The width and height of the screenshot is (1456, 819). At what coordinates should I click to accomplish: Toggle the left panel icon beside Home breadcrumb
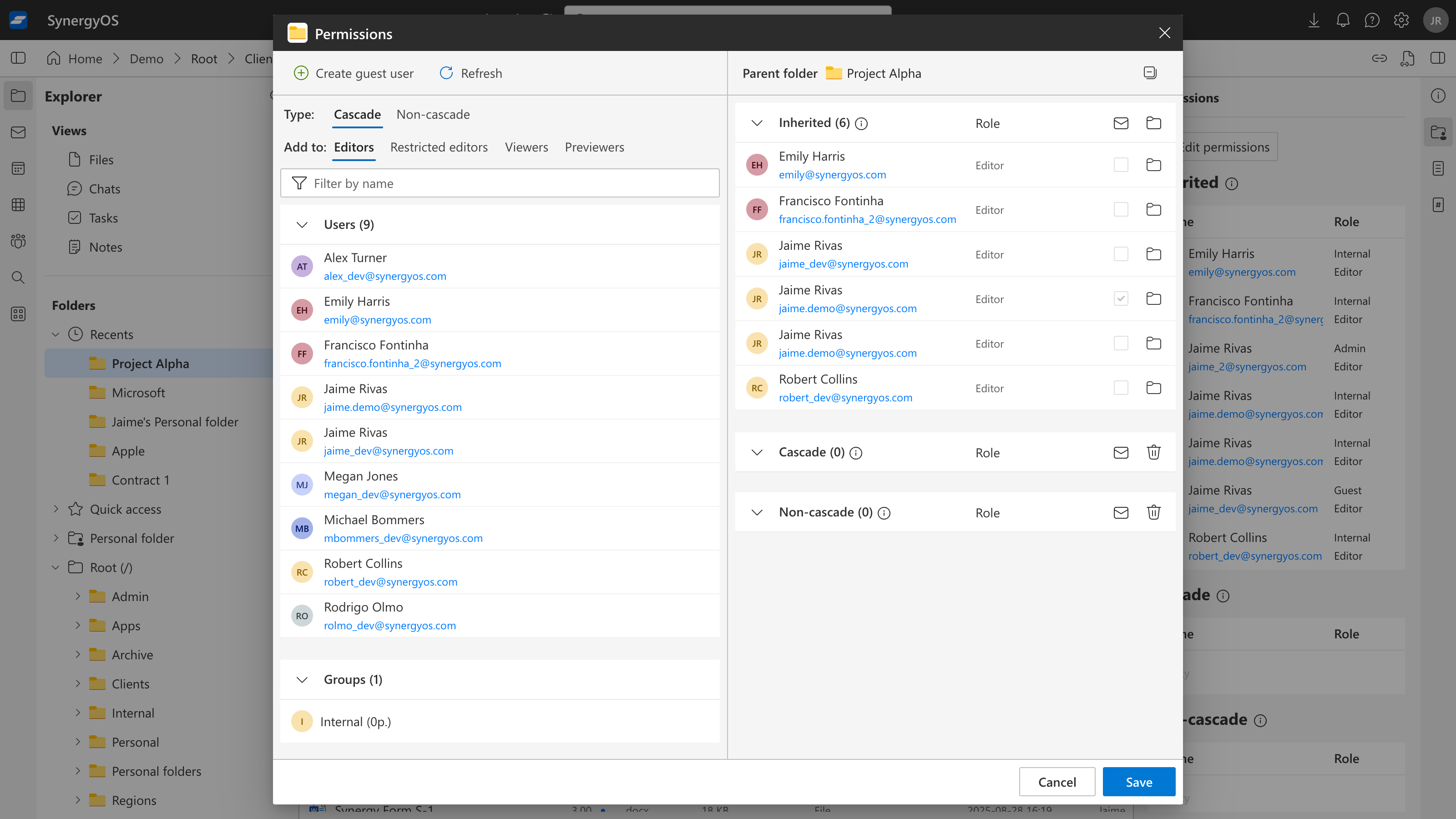[x=18, y=58]
